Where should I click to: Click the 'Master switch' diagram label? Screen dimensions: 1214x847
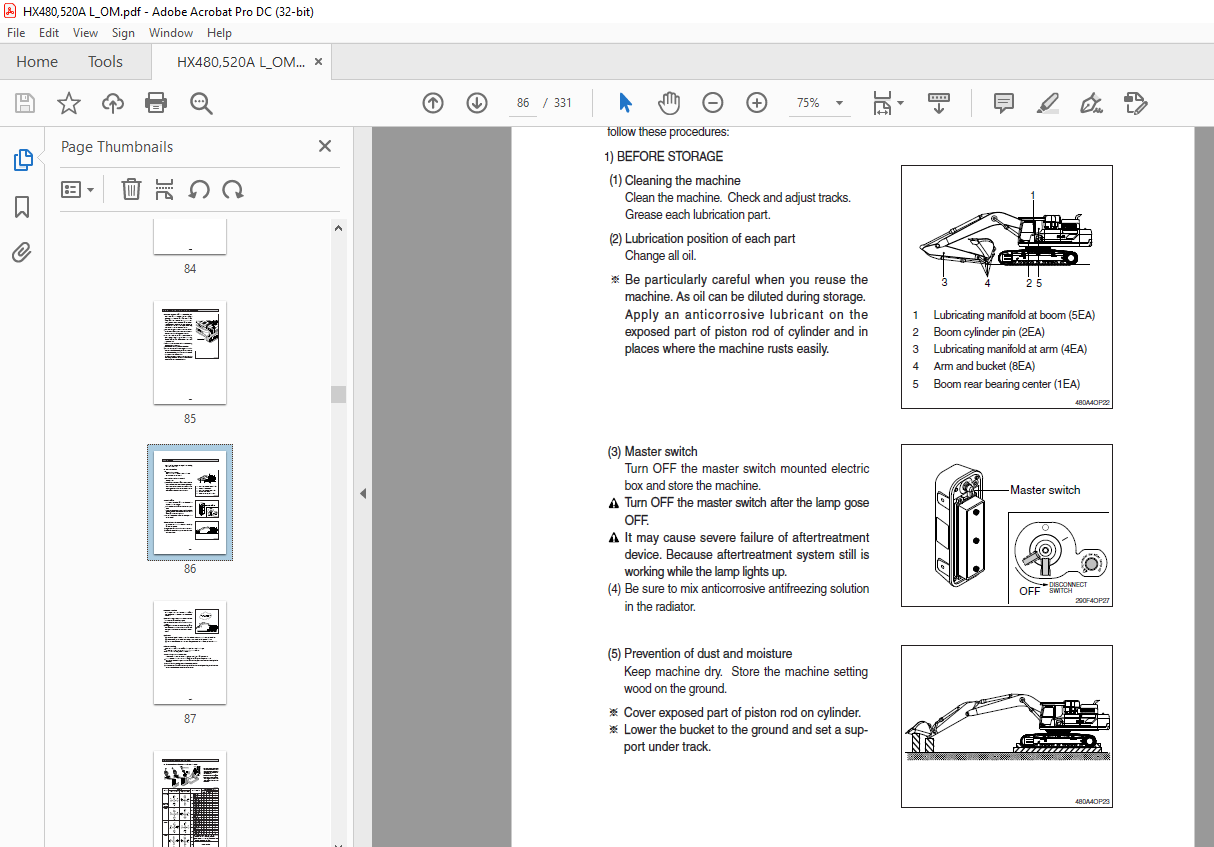coord(1045,490)
